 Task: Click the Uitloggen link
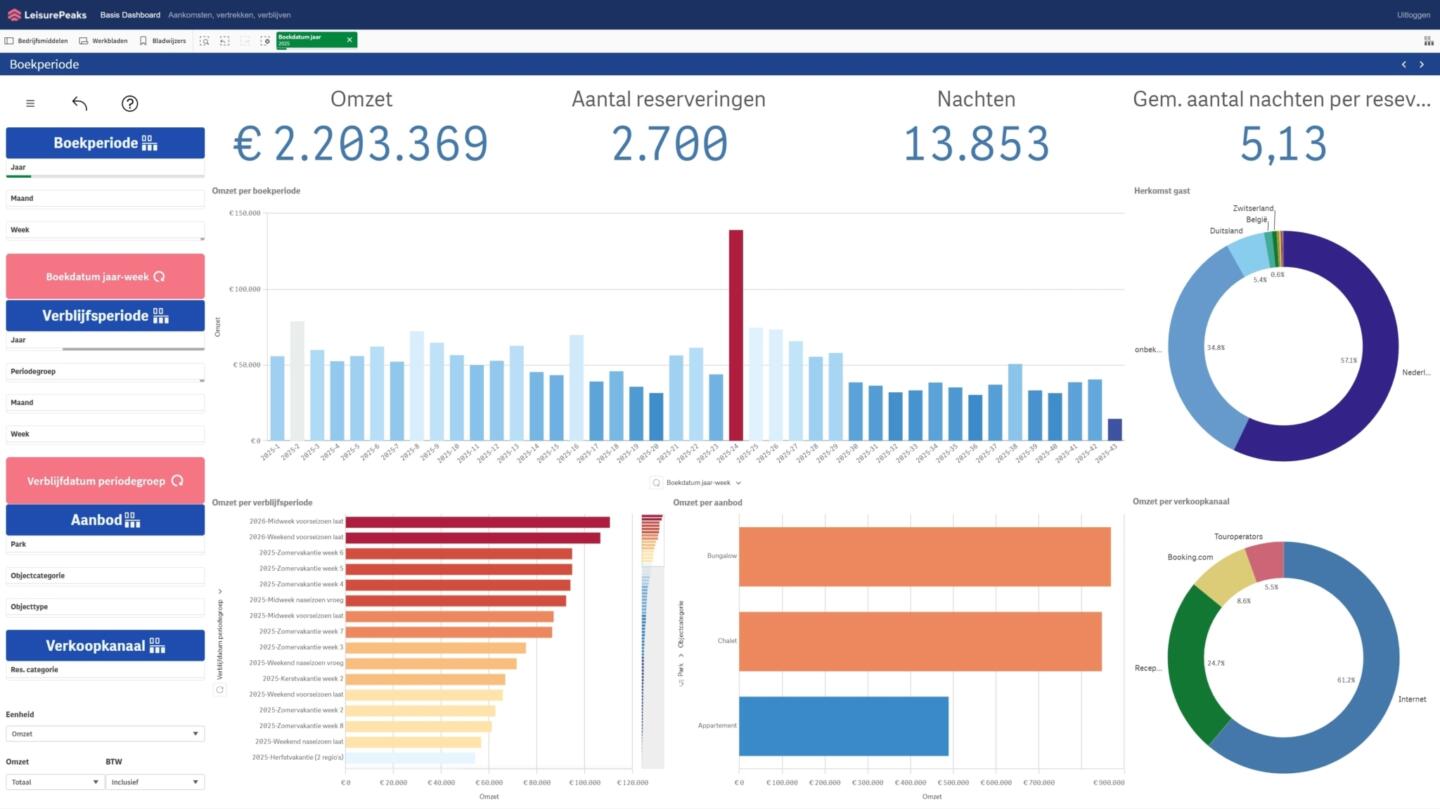click(x=1413, y=15)
